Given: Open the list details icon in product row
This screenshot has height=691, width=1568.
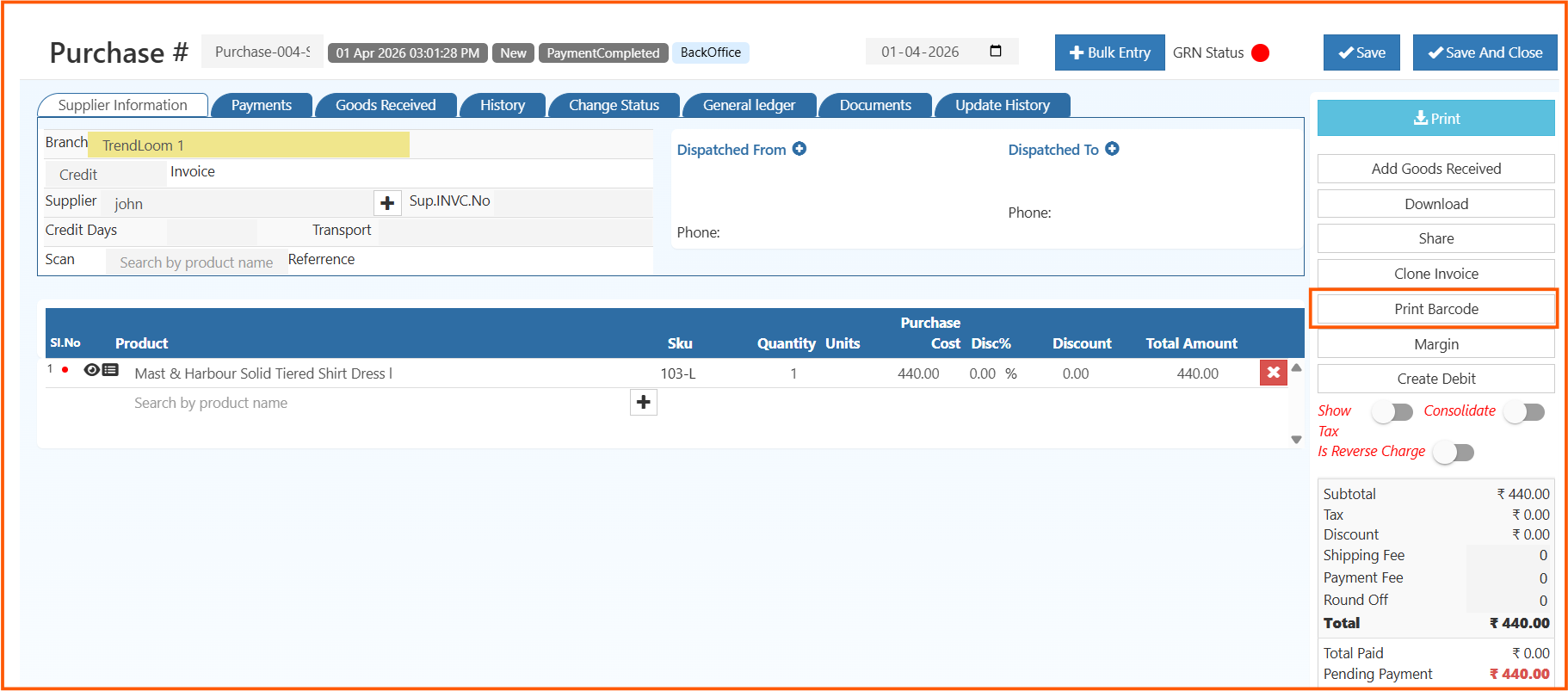Looking at the screenshot, I should click(x=111, y=370).
